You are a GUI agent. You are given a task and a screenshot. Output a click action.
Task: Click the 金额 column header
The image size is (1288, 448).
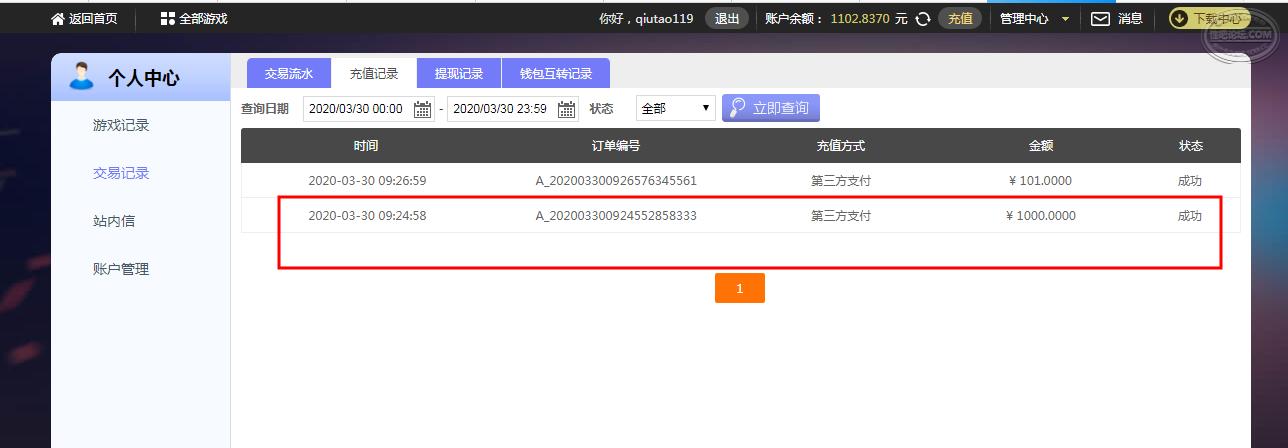(x=1041, y=145)
